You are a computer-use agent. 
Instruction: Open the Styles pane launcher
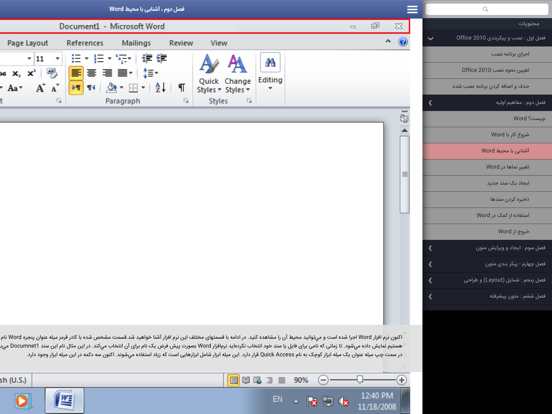coord(249,101)
